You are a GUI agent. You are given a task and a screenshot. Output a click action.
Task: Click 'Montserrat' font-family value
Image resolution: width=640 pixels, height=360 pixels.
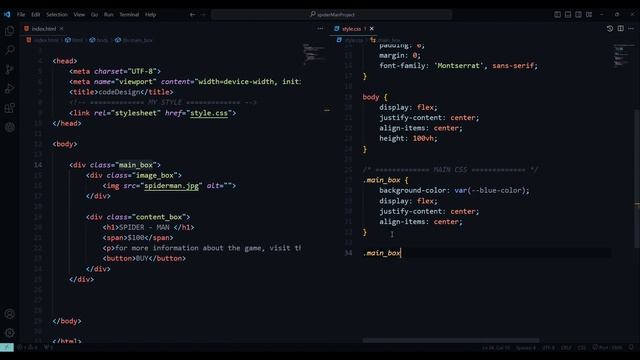(x=459, y=66)
